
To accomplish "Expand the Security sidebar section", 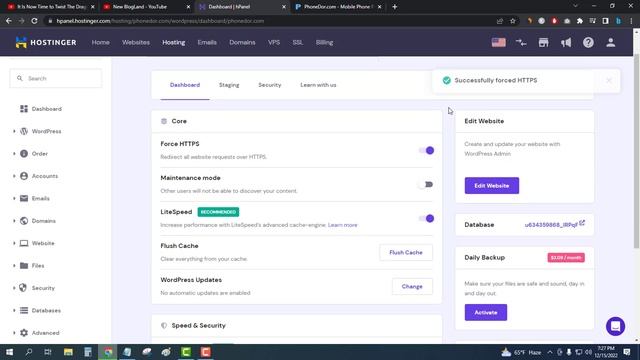I will pyautogui.click(x=14, y=288).
